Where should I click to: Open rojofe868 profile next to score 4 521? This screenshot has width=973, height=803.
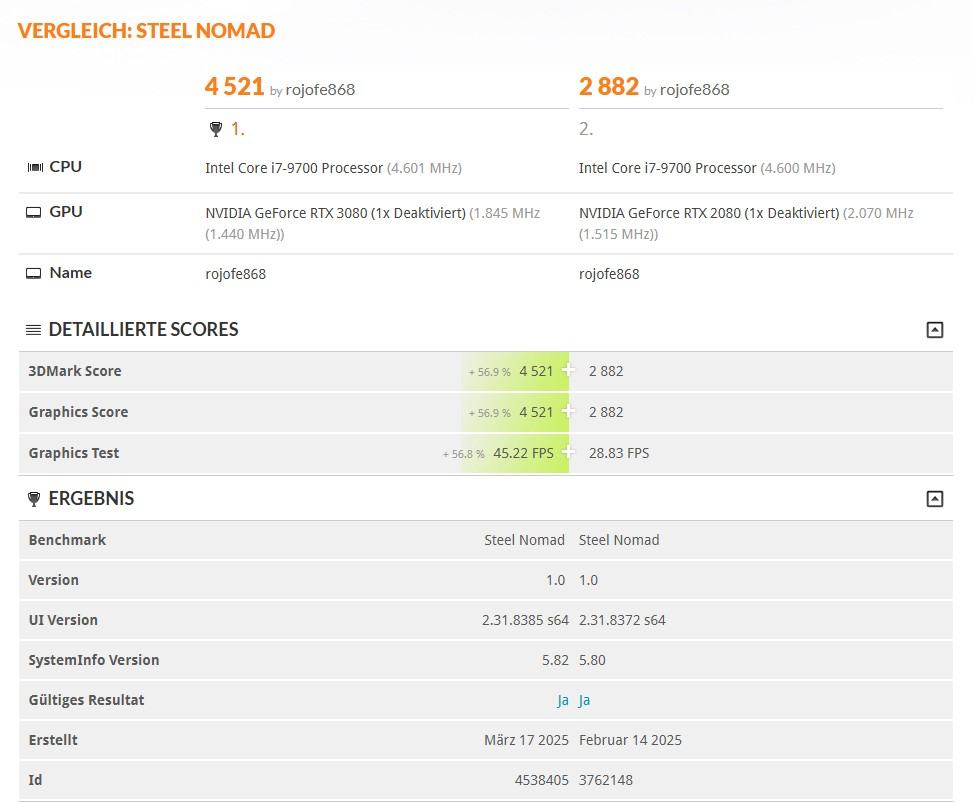320,90
